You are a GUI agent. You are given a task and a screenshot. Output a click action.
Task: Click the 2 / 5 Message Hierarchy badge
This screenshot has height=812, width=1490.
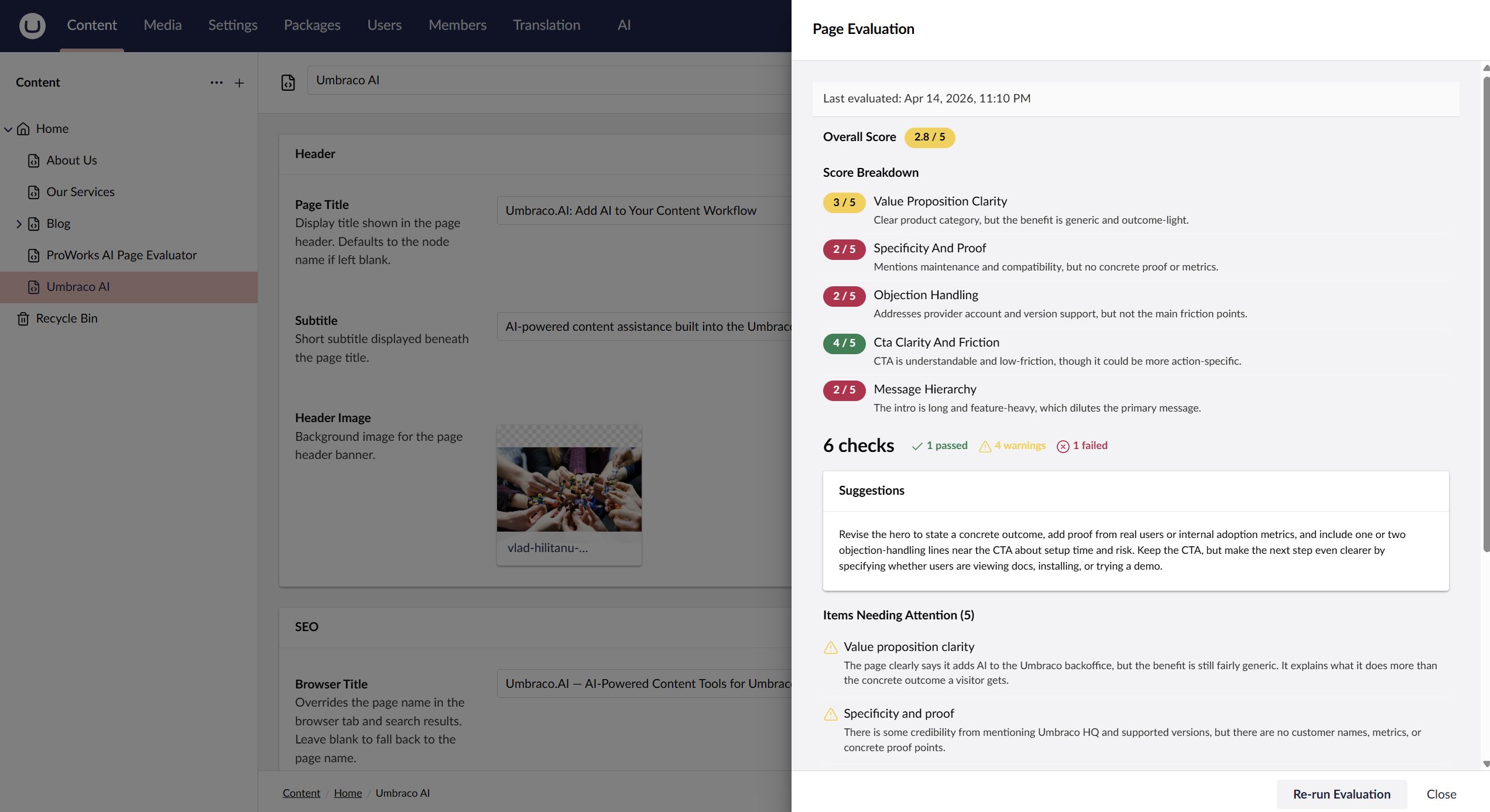click(844, 390)
